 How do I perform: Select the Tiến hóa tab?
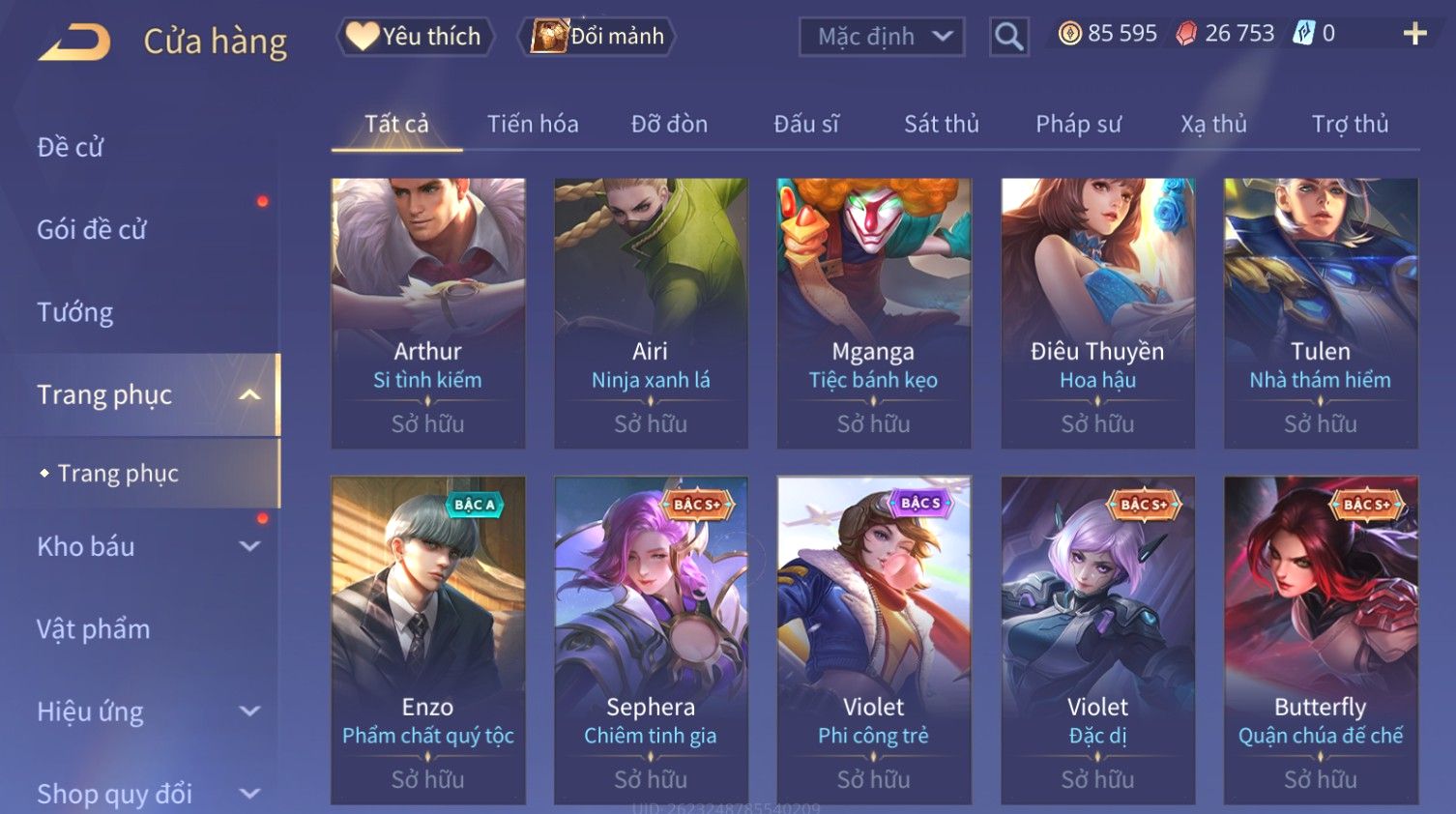[533, 124]
